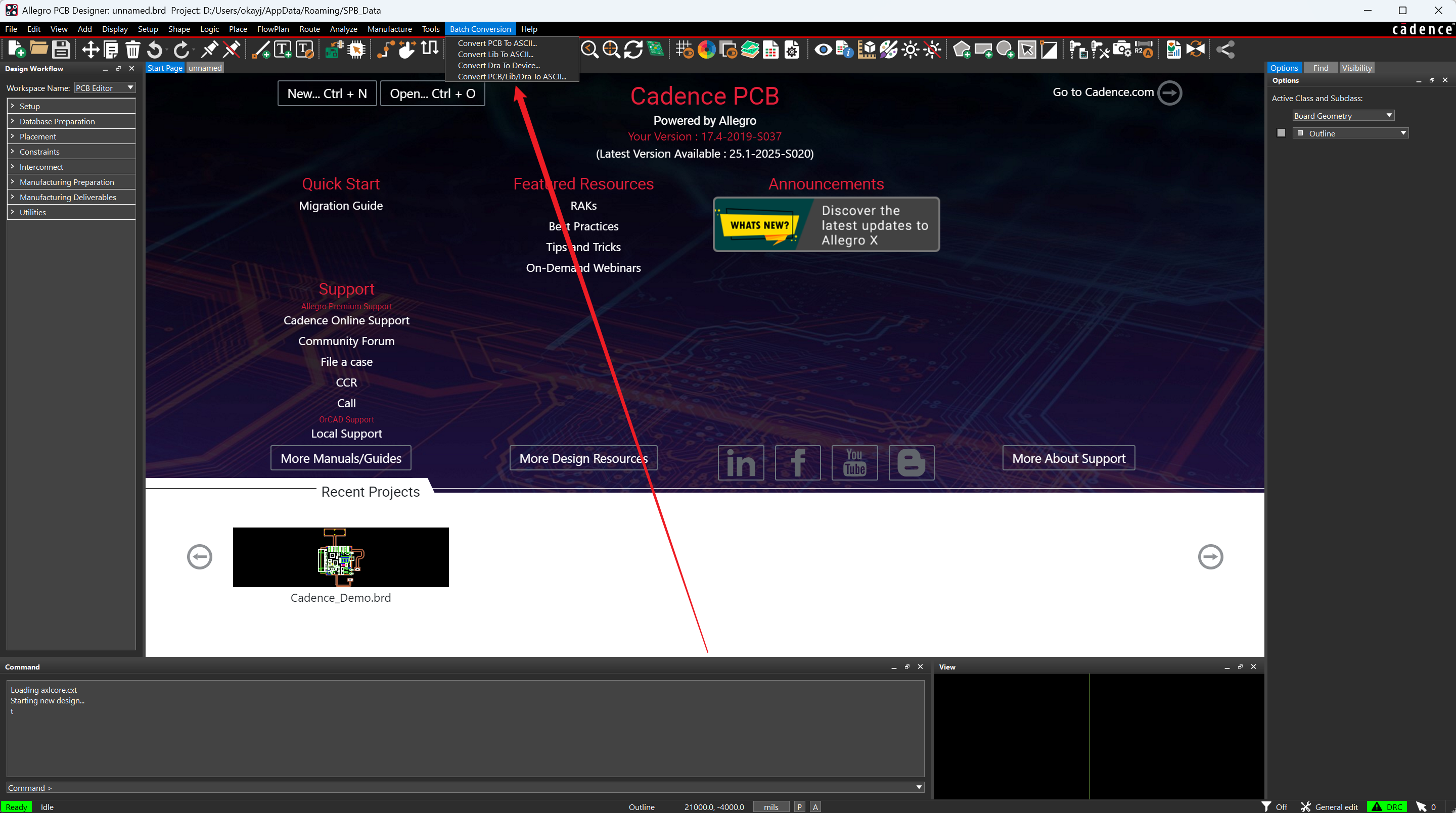Click the Share icon in toolbar

pos(1225,50)
